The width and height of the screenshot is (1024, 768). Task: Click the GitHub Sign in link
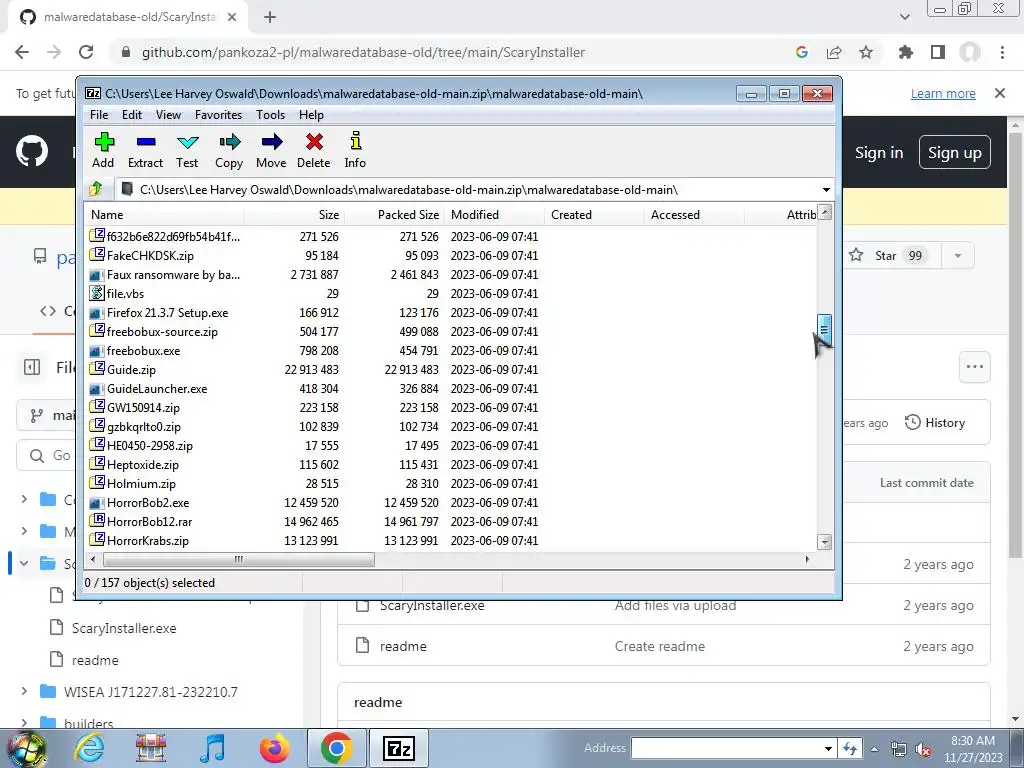879,153
